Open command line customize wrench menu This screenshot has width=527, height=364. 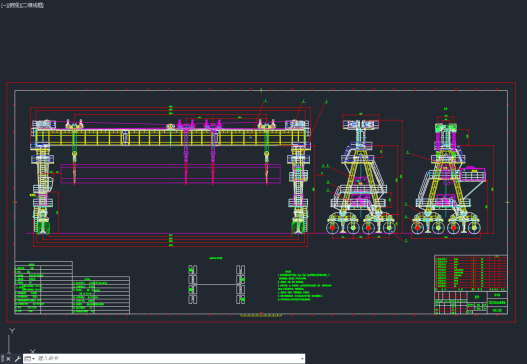point(17,359)
